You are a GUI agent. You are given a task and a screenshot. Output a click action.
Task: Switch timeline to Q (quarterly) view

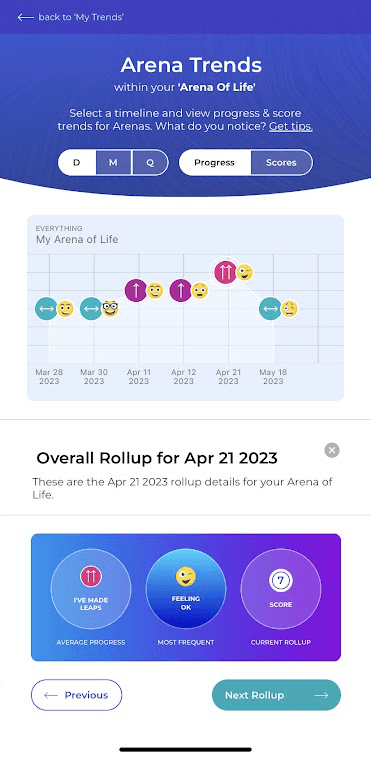click(x=150, y=163)
